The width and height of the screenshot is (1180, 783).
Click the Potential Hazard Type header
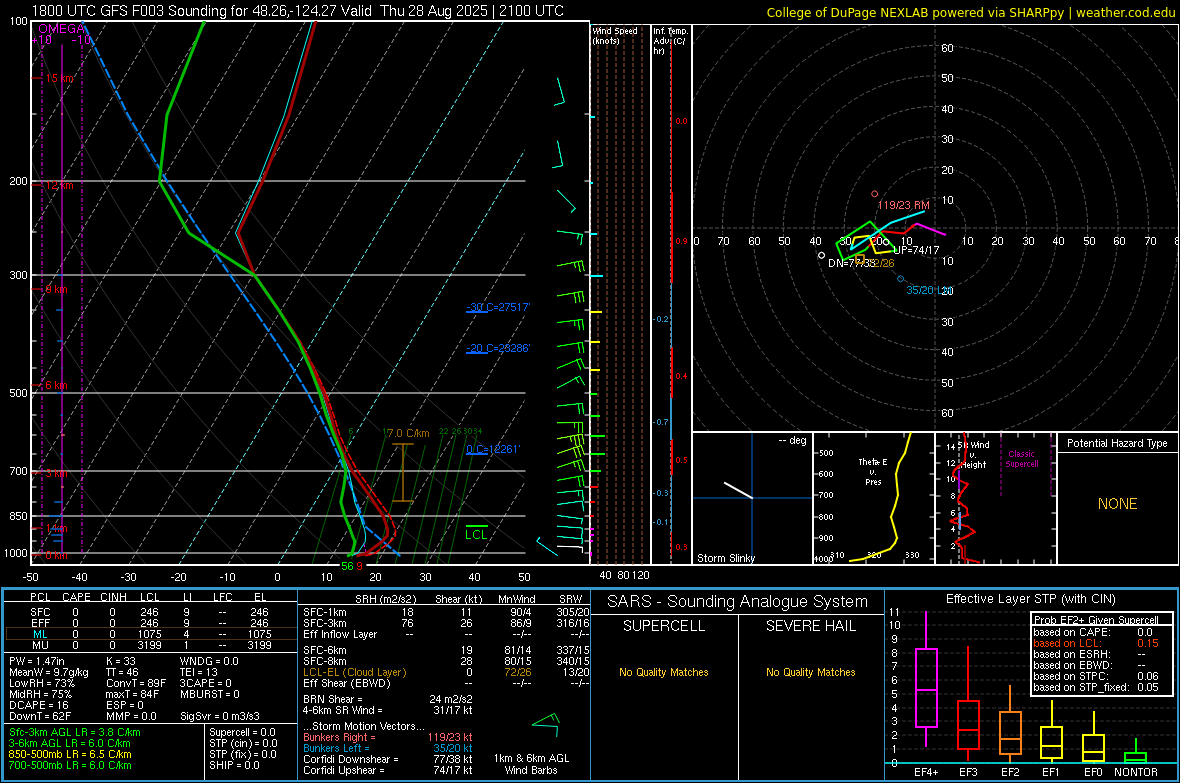(x=1118, y=443)
